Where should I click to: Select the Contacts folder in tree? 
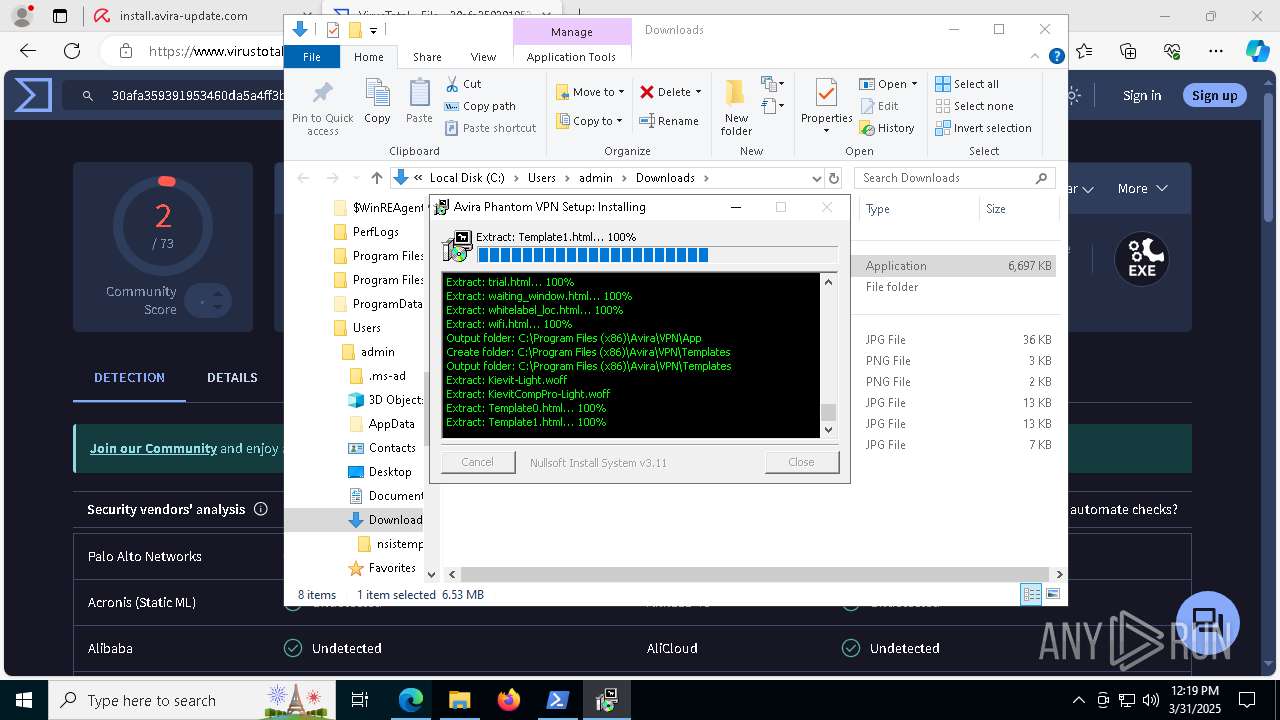[x=392, y=448]
